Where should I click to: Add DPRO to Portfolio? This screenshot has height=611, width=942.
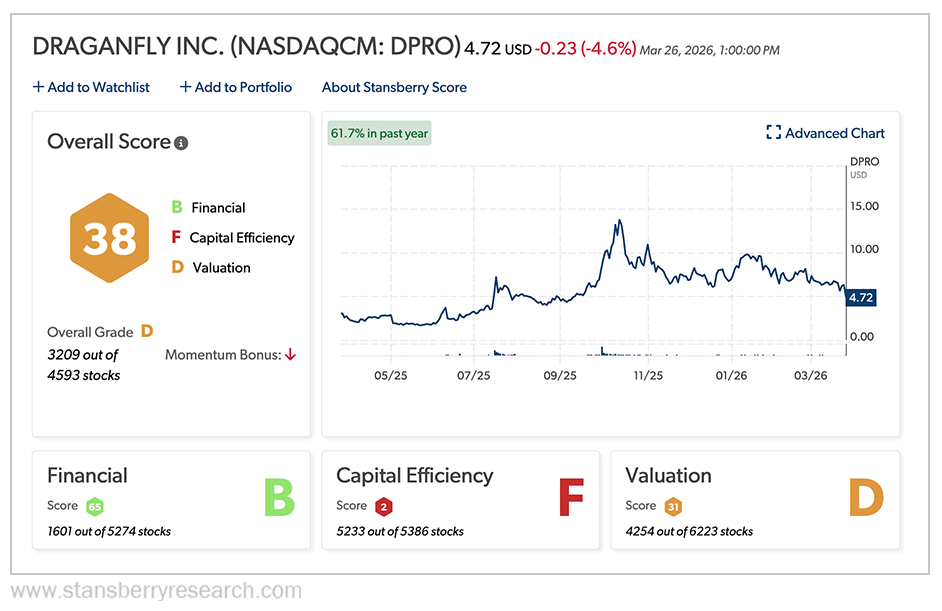[236, 87]
